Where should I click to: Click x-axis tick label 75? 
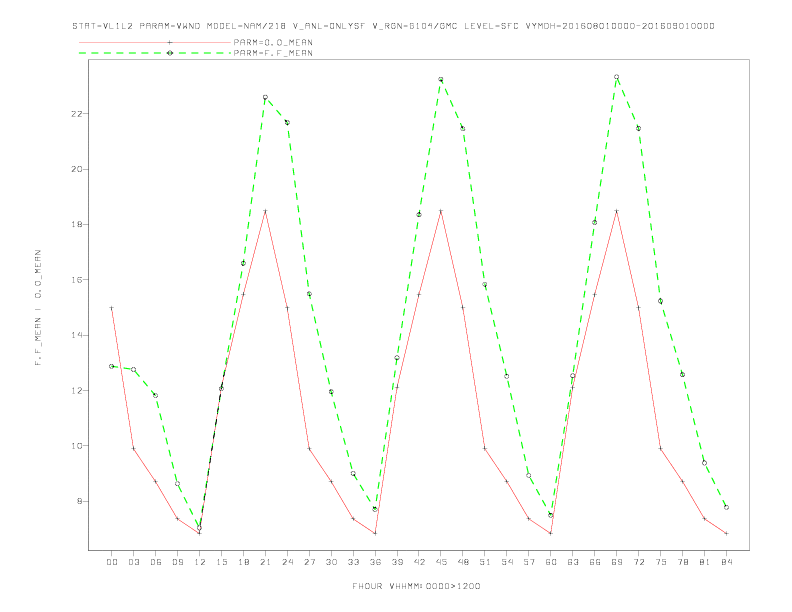661,562
